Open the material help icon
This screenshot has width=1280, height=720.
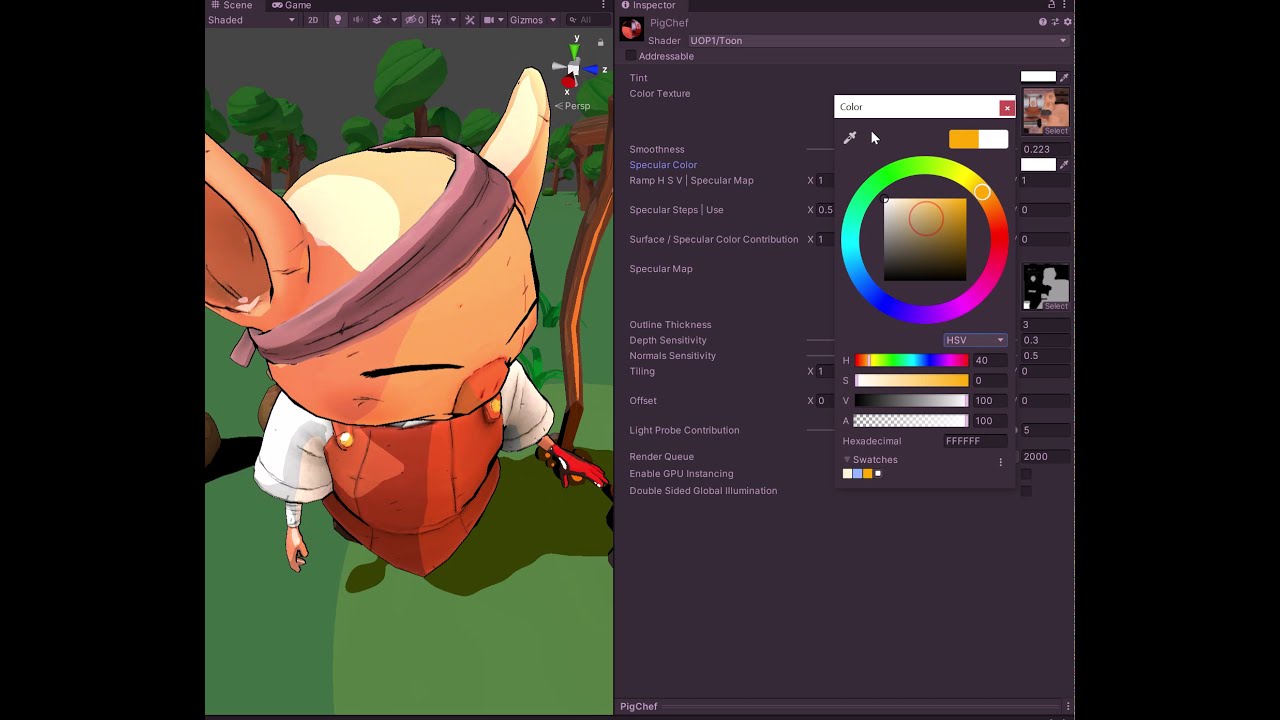pyautogui.click(x=1043, y=22)
